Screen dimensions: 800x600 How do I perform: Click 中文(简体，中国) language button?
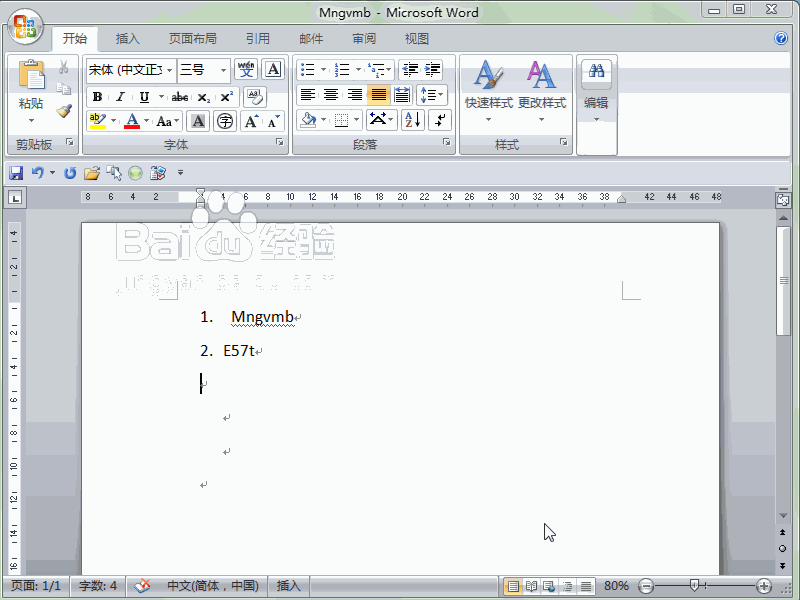click(213, 586)
